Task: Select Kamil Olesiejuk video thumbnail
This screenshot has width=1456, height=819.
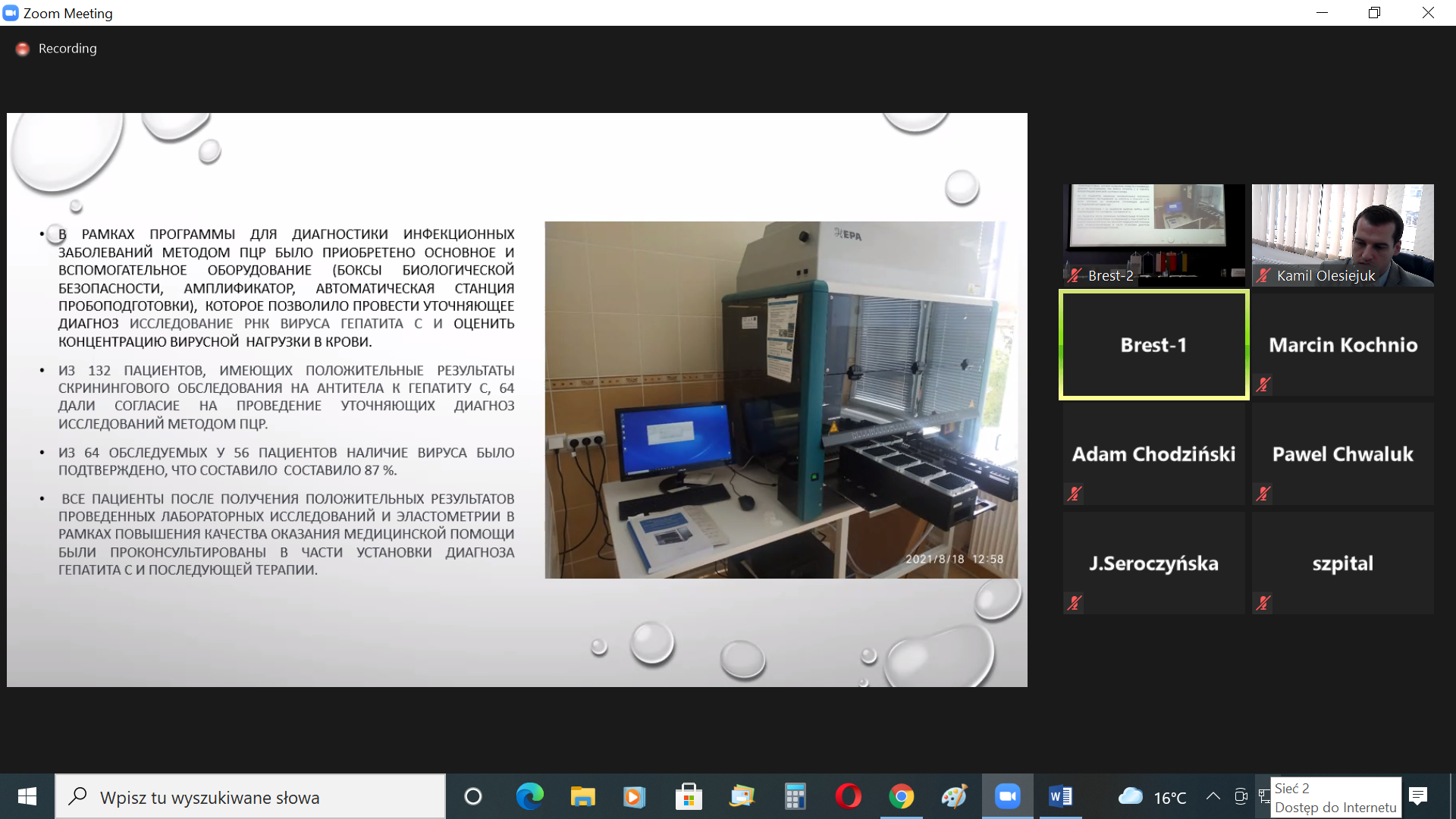Action: [x=1342, y=235]
